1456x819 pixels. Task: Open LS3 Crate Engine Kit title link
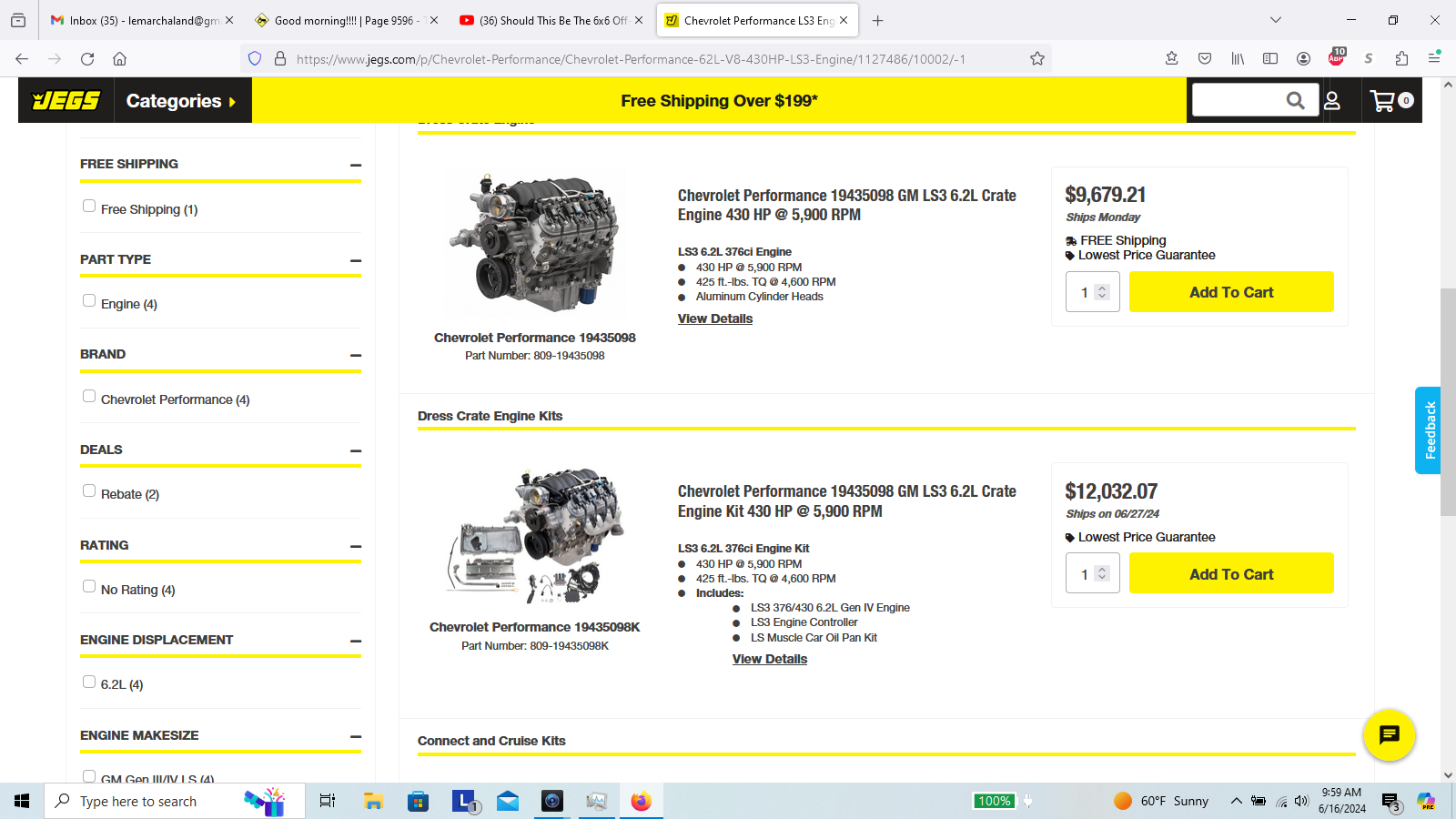(847, 501)
